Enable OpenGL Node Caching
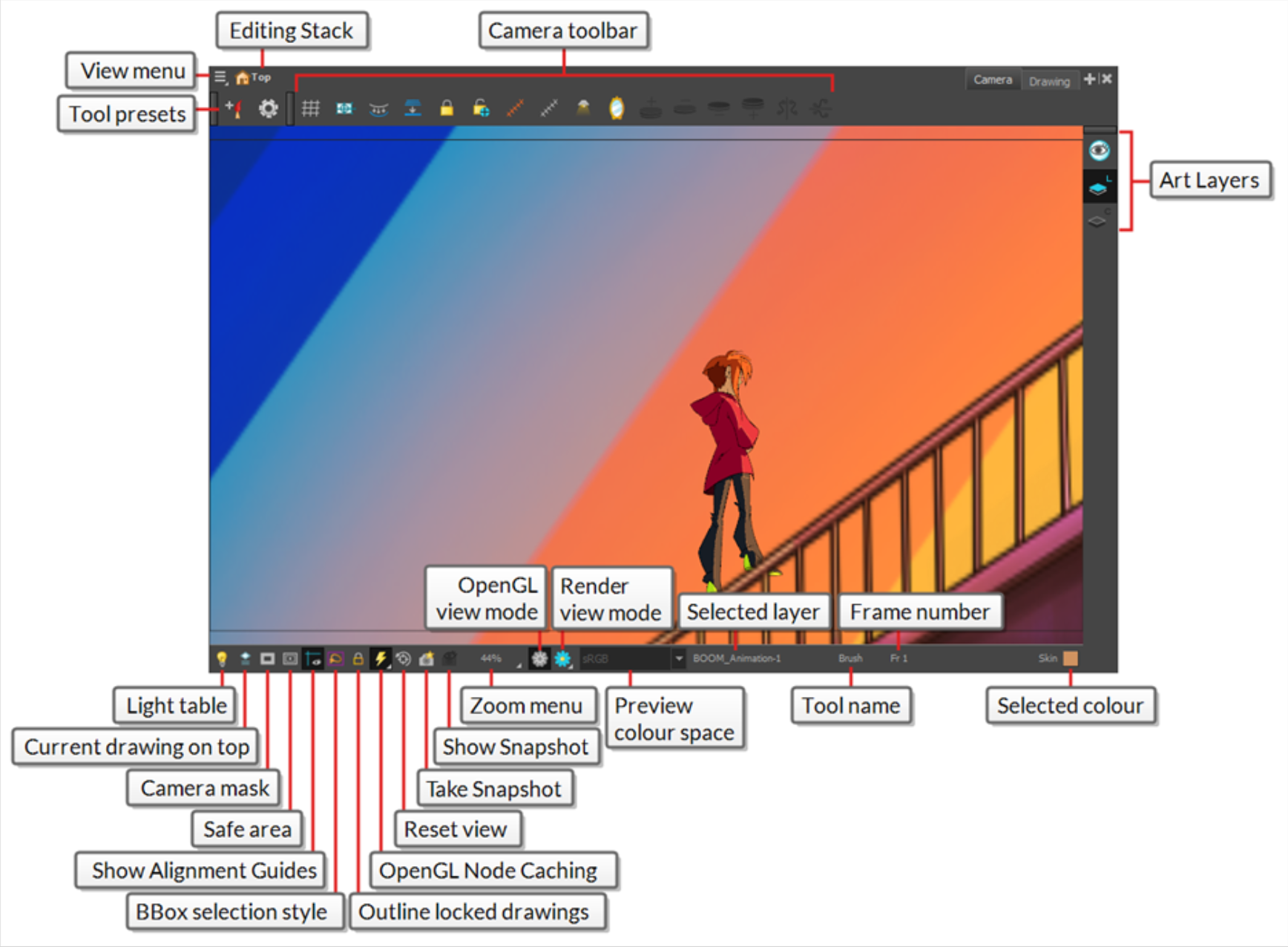 tap(381, 658)
